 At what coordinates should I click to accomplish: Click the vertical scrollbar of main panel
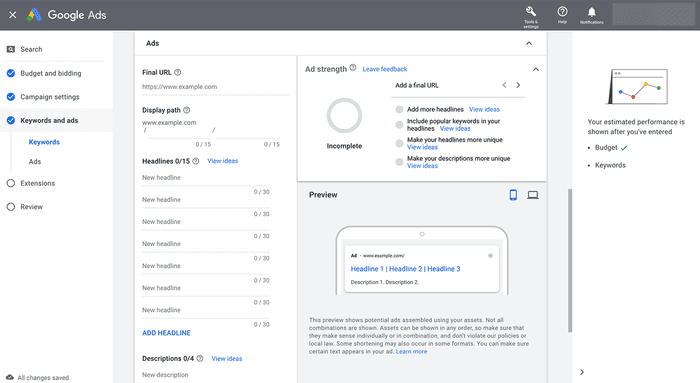click(x=570, y=260)
